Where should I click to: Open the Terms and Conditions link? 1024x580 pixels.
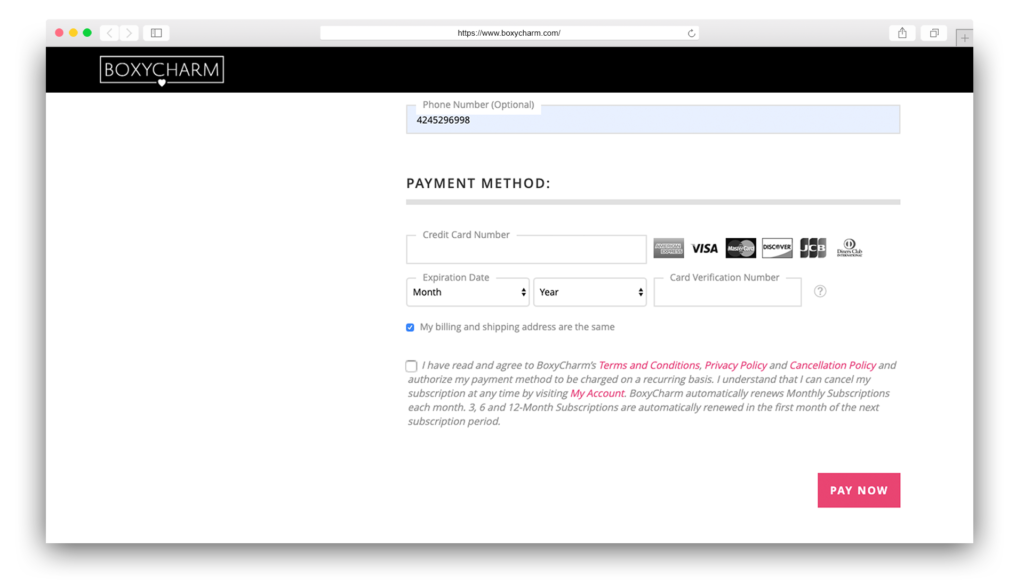coord(648,365)
